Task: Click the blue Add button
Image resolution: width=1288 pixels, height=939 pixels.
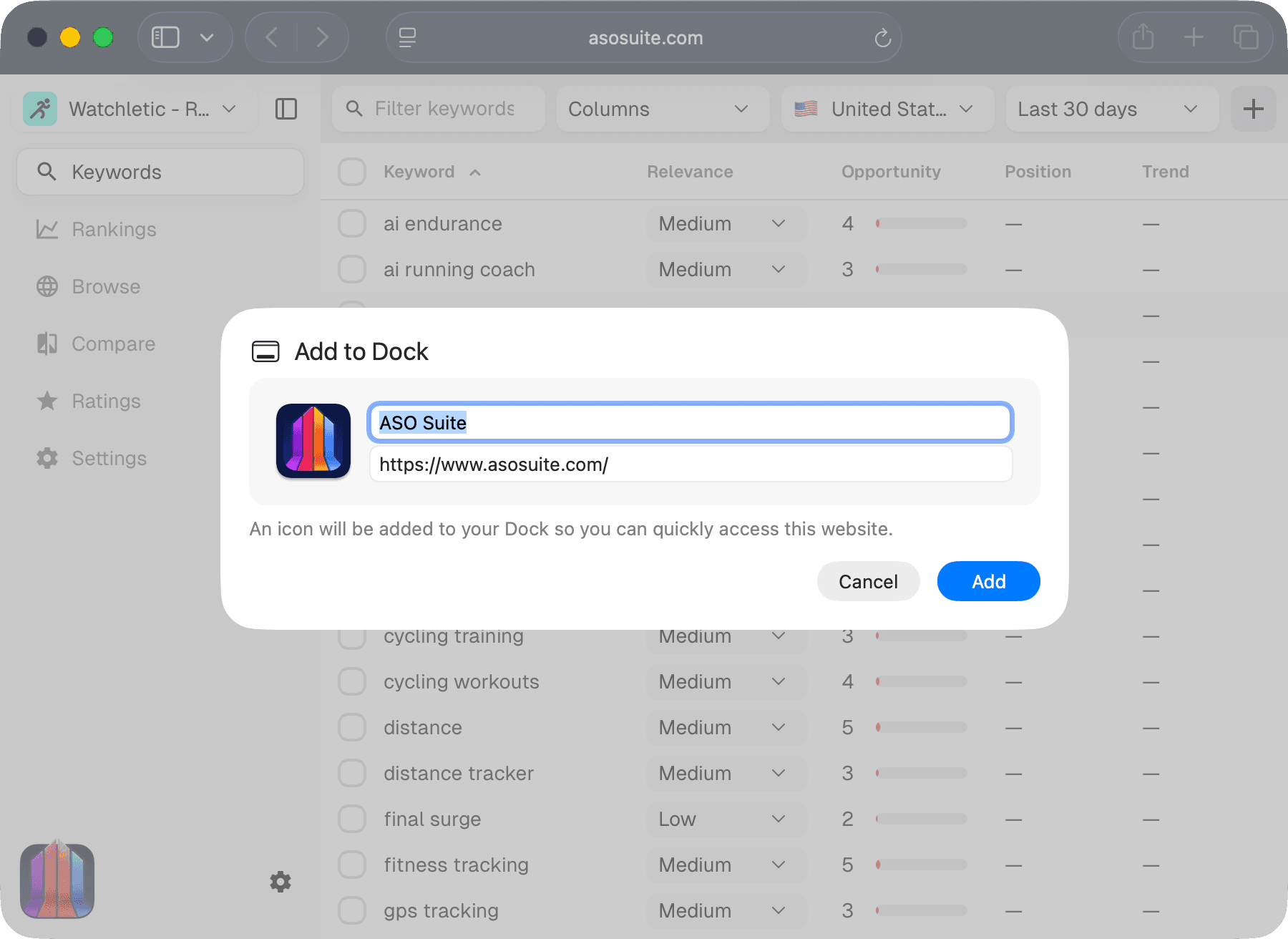Action: coord(988,581)
